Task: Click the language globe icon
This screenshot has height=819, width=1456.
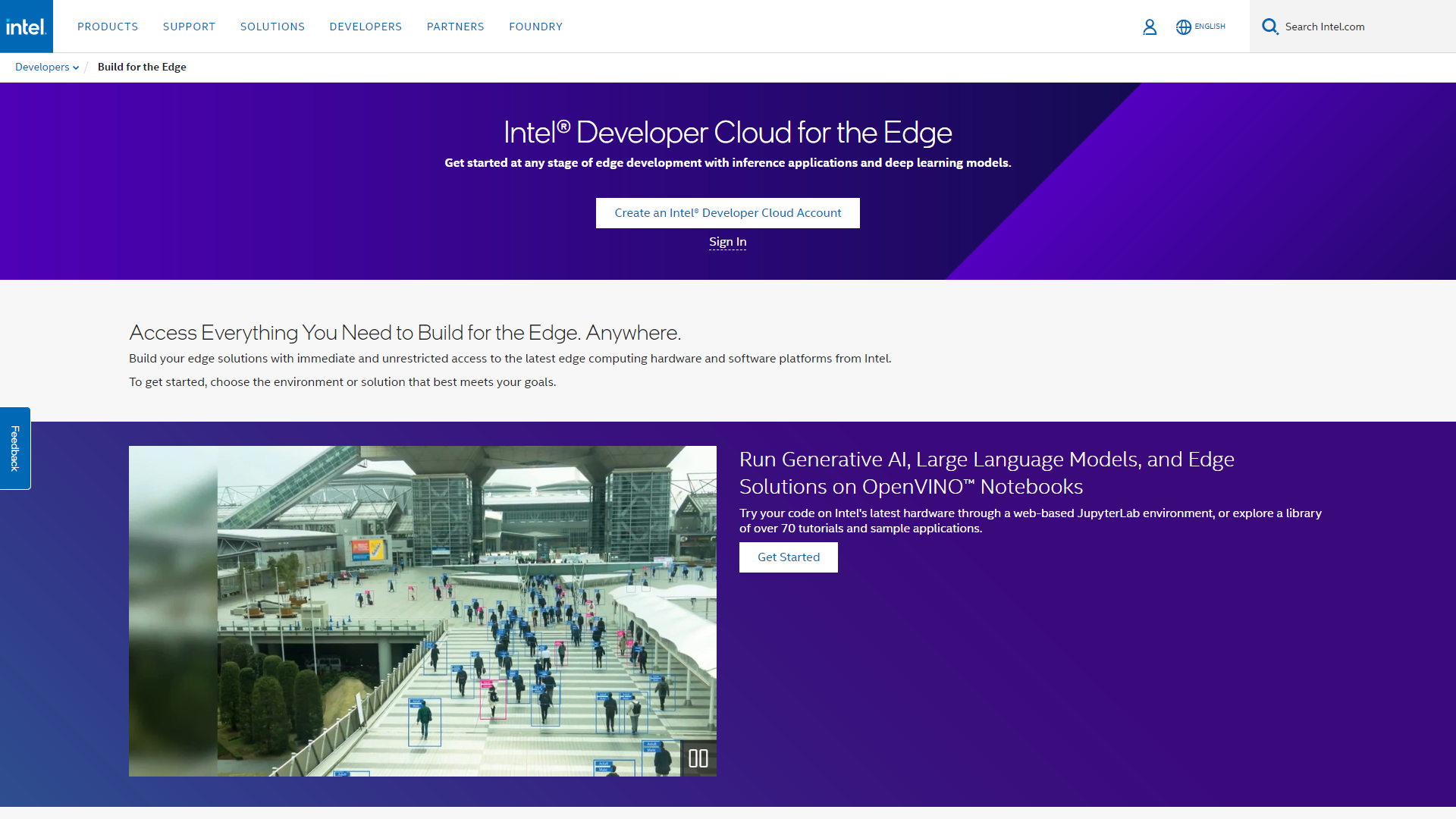Action: coord(1184,27)
